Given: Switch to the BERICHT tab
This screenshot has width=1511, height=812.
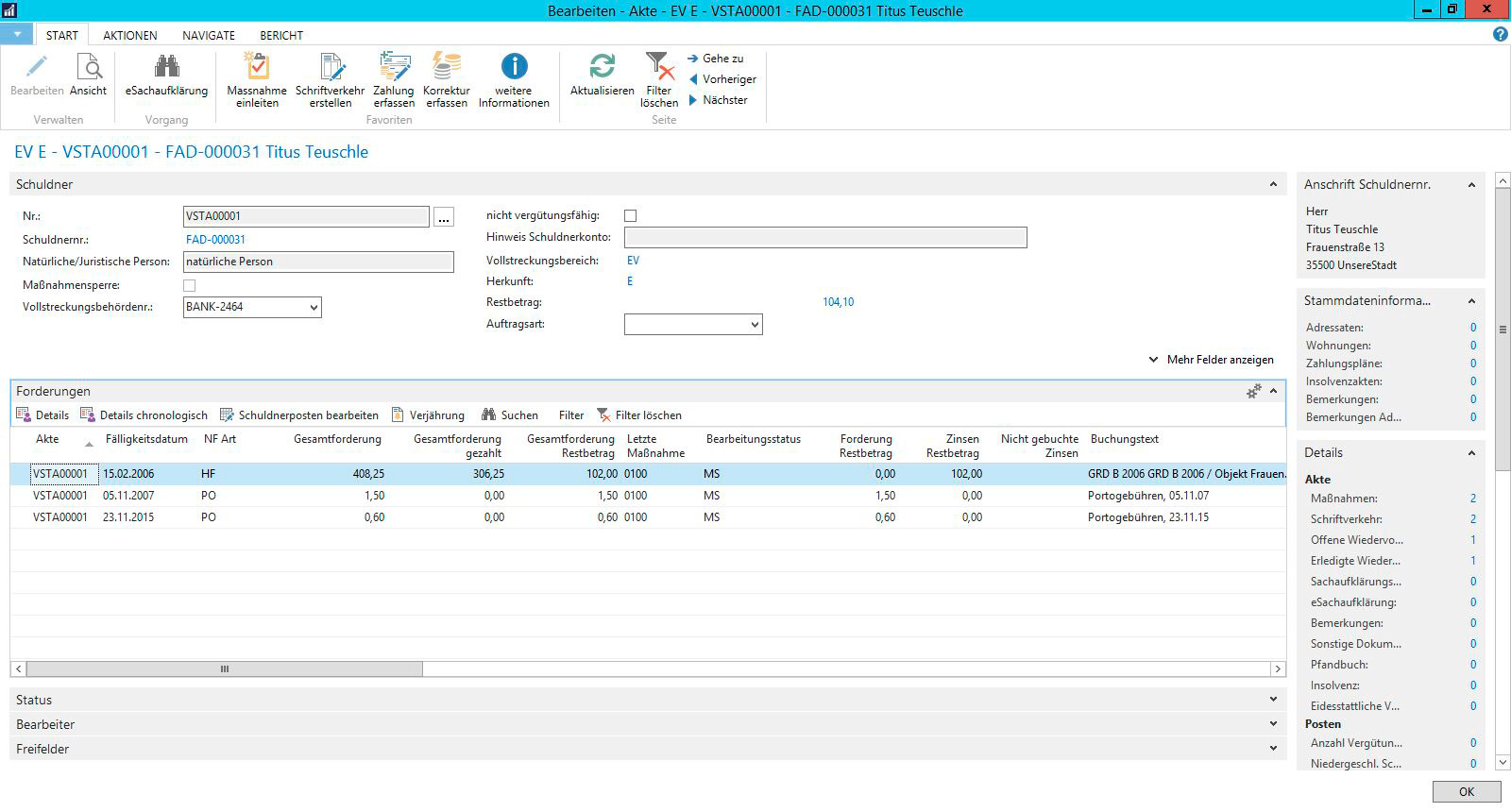Looking at the screenshot, I should (281, 35).
